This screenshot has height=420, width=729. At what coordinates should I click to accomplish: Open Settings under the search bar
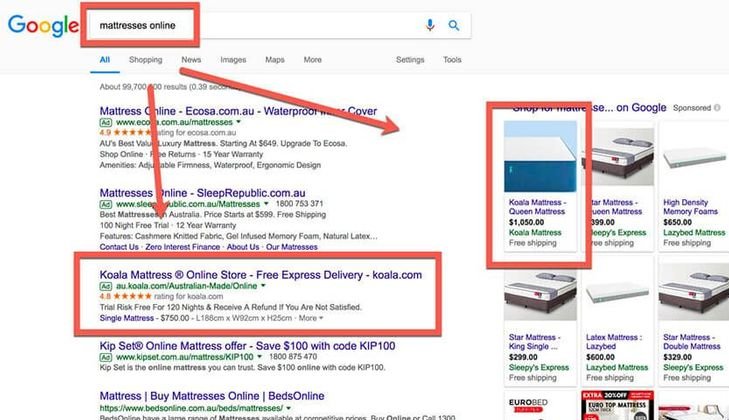pyautogui.click(x=410, y=60)
